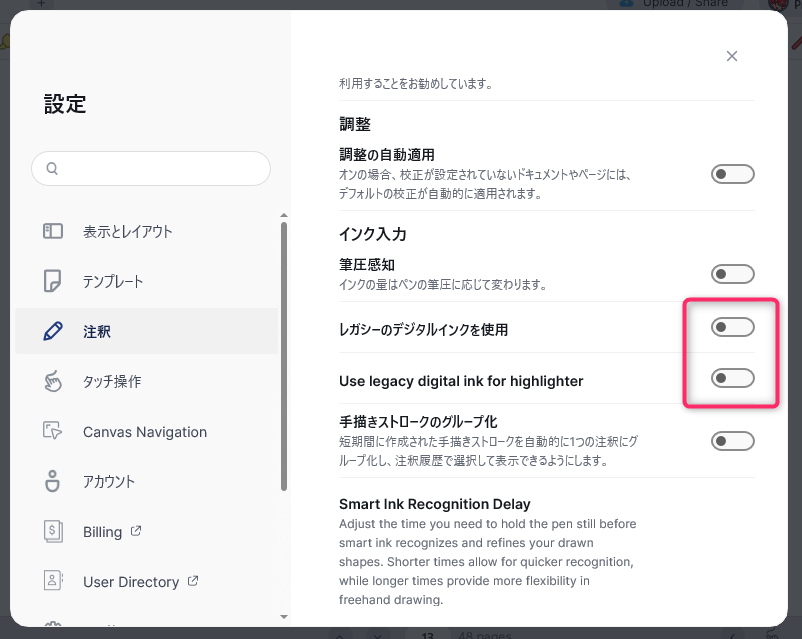Turn on レガシーのデジタルインクを使用 switch
The width and height of the screenshot is (802, 639).
point(732,328)
